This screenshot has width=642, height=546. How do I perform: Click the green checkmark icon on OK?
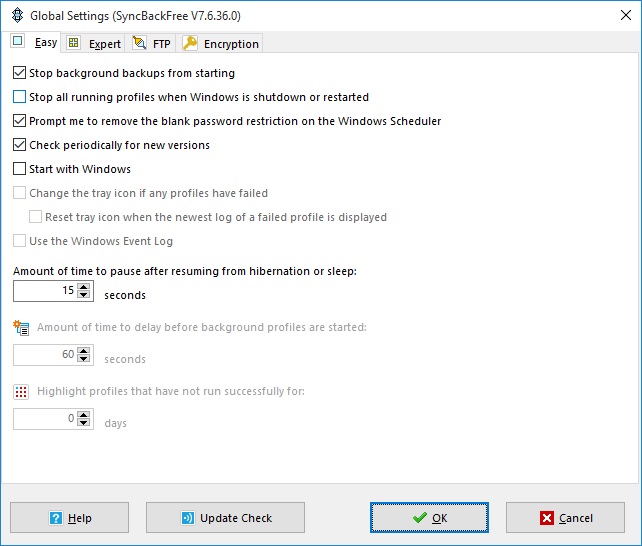(x=420, y=518)
